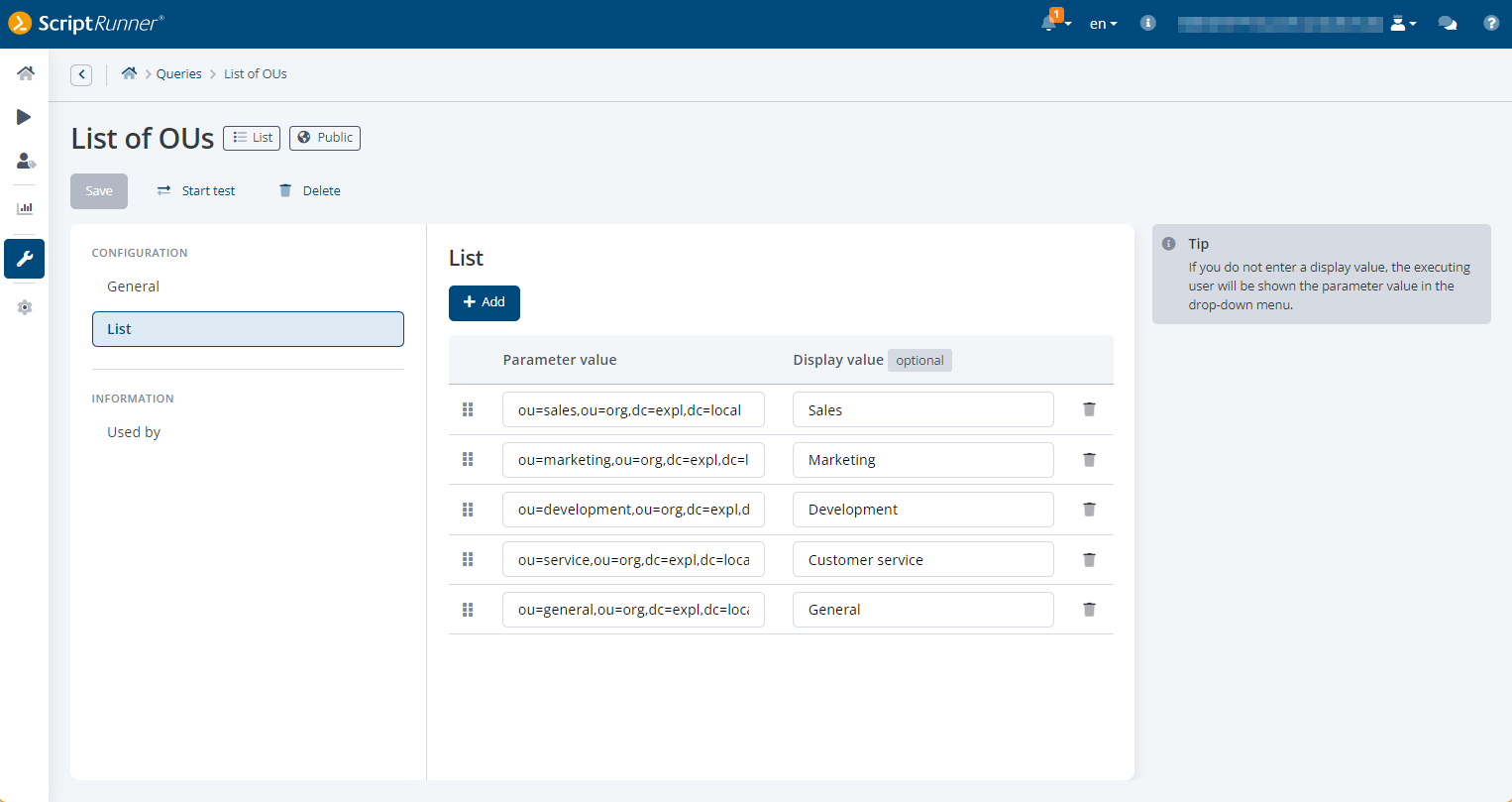
Task: Click the Save button
Action: (x=99, y=191)
